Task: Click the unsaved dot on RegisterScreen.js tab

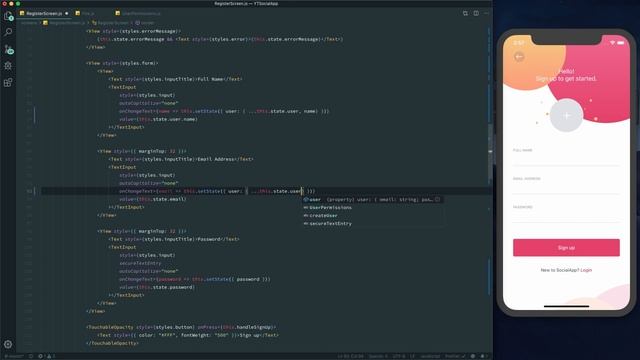Action: (x=67, y=13)
